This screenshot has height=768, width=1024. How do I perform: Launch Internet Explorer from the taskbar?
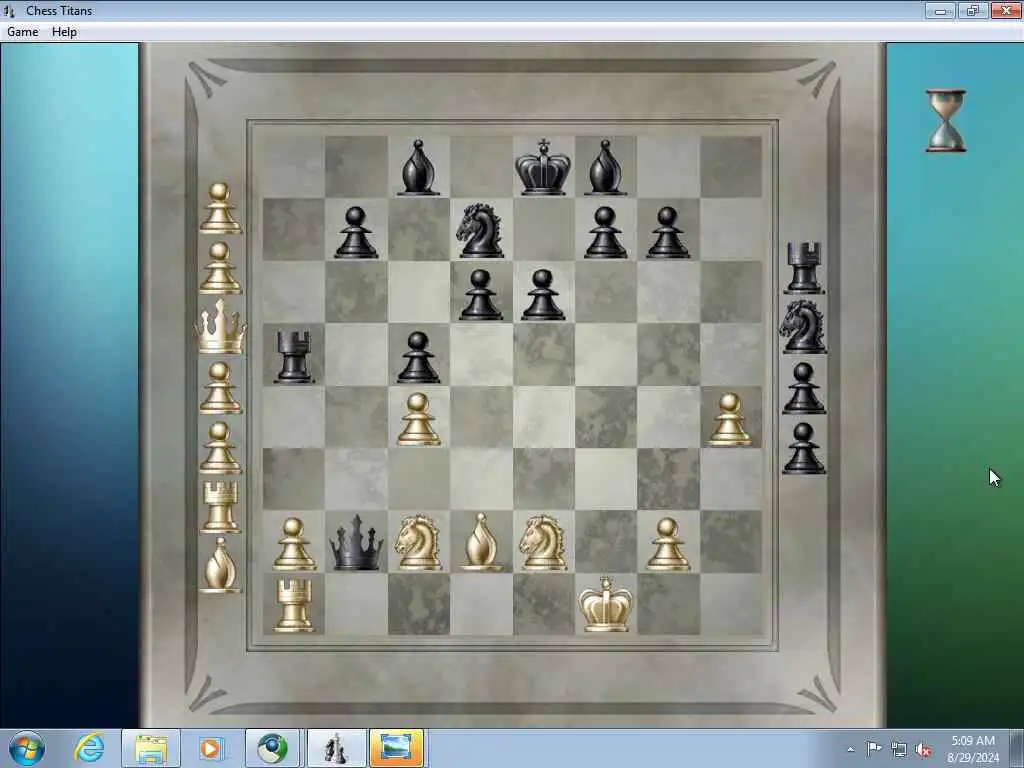(89, 748)
